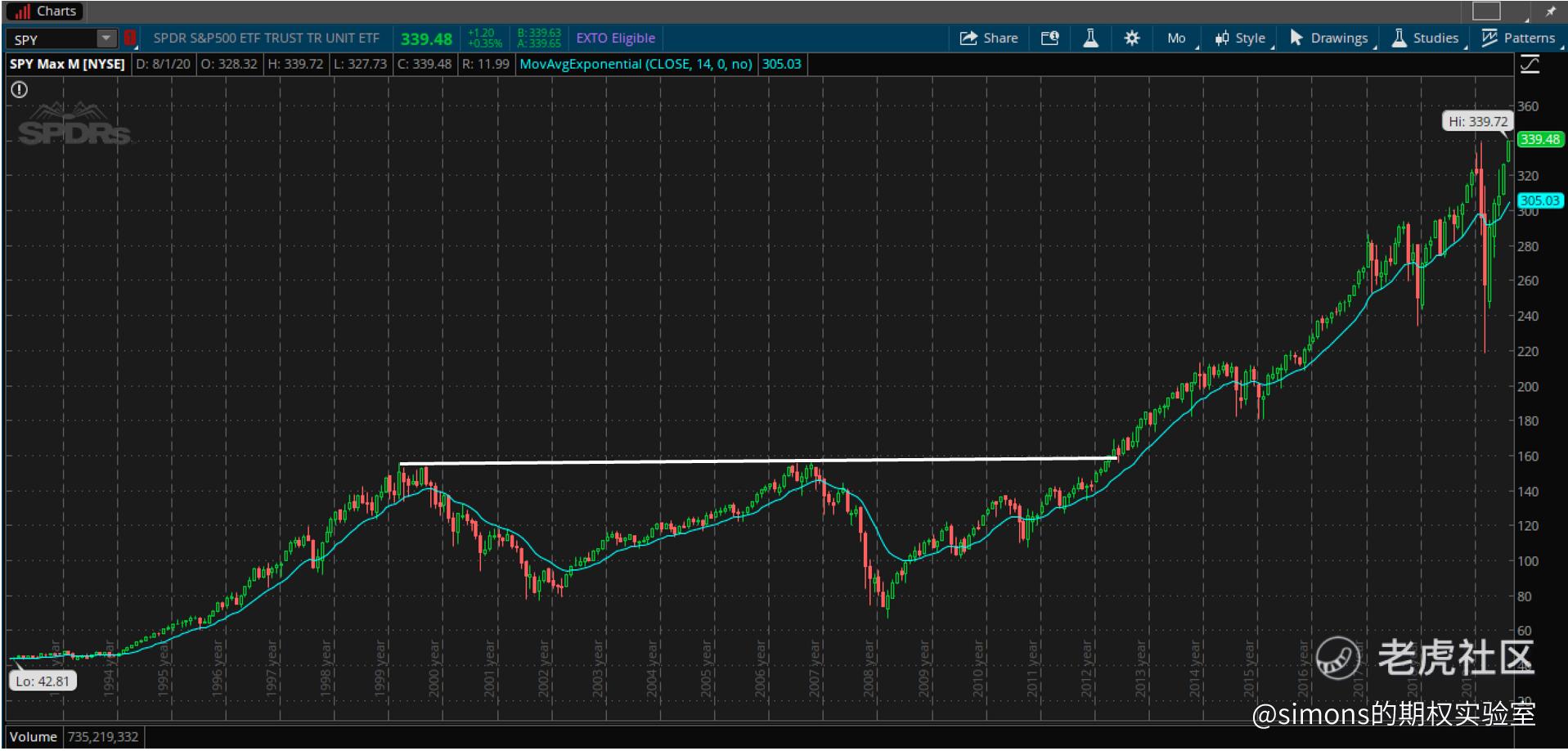
Task: Expand the Mo timeframe selector
Action: (x=1178, y=38)
